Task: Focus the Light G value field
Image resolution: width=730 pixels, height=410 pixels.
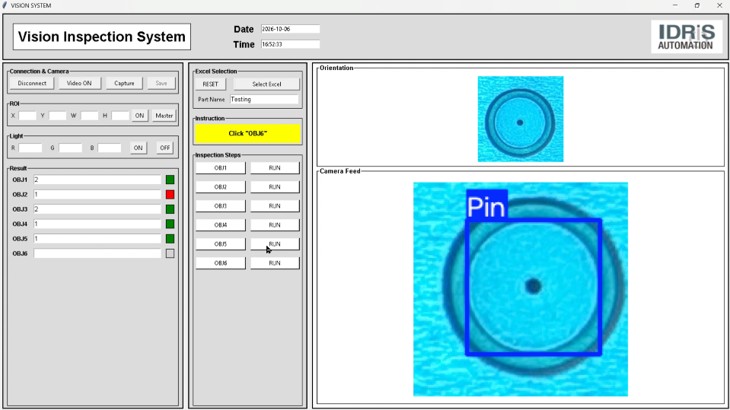Action: [70, 148]
